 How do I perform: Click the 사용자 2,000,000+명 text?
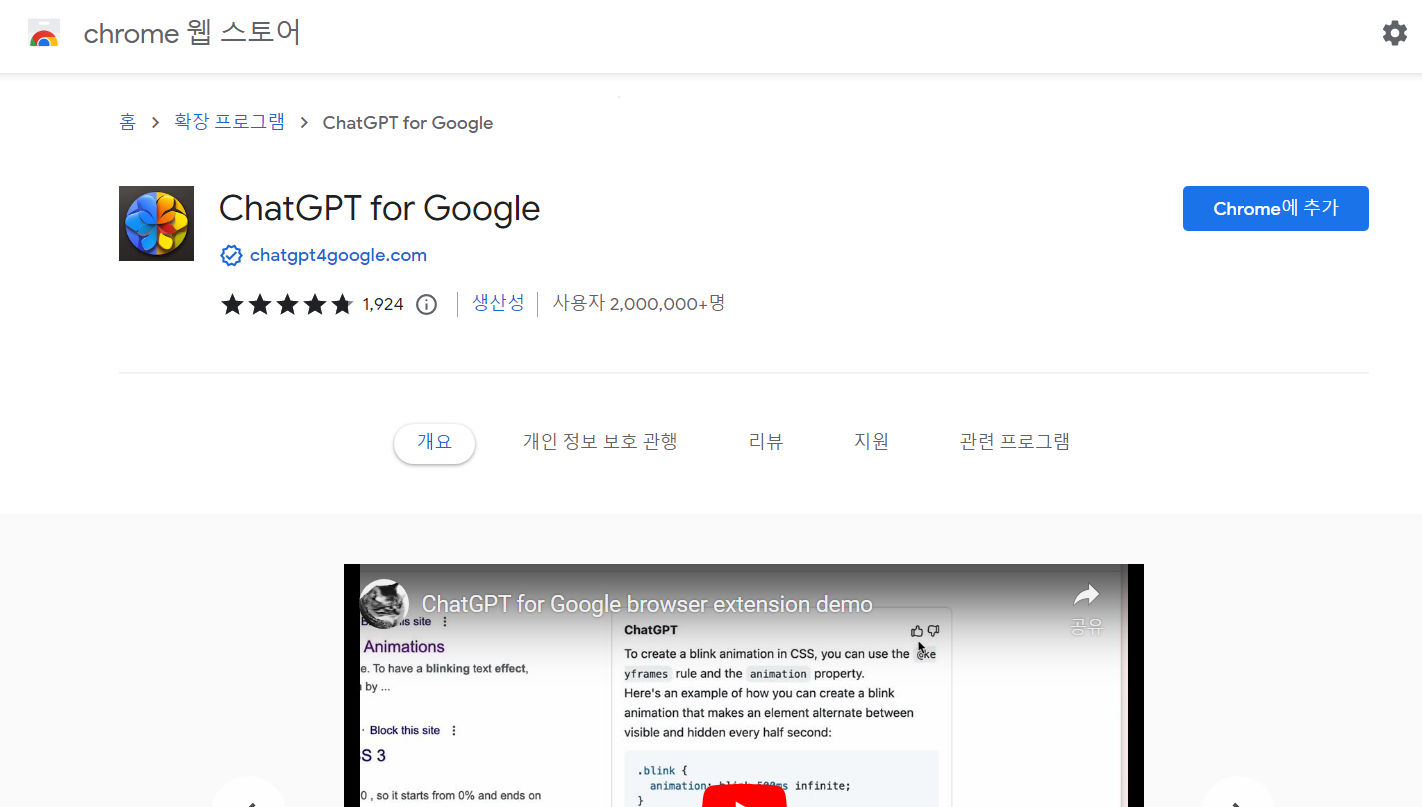coord(639,303)
